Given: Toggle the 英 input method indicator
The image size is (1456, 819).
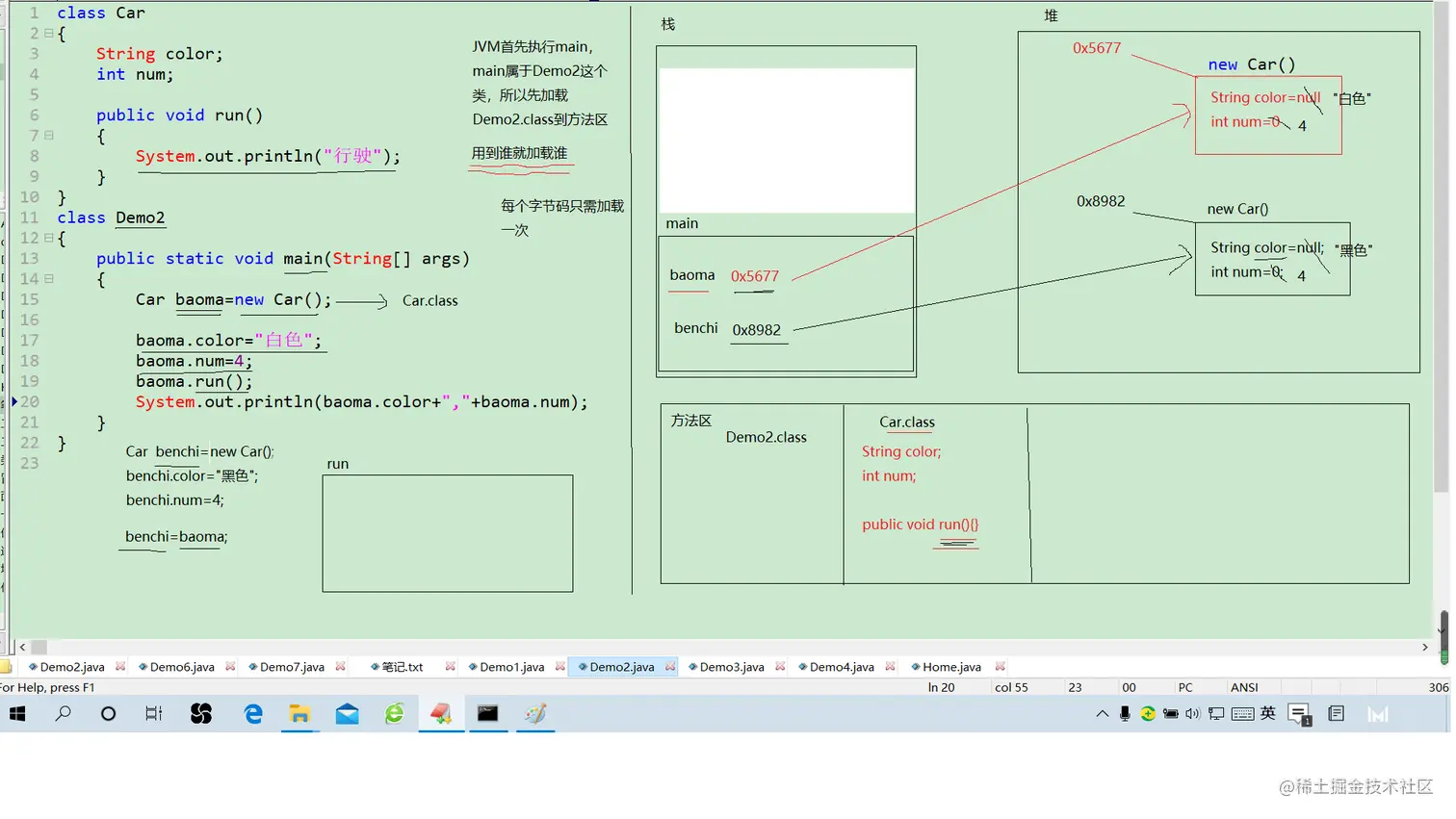Looking at the screenshot, I should 1268,713.
